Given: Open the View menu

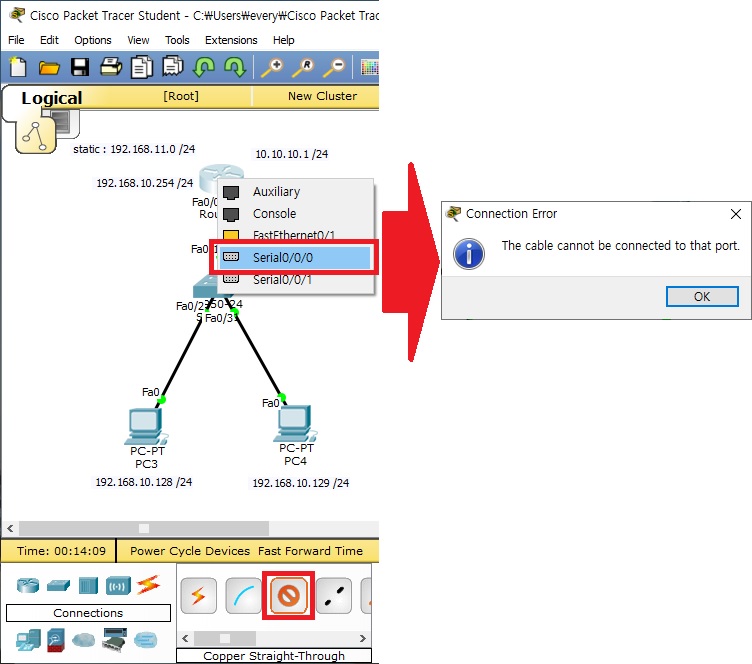Looking at the screenshot, I should (x=138, y=40).
